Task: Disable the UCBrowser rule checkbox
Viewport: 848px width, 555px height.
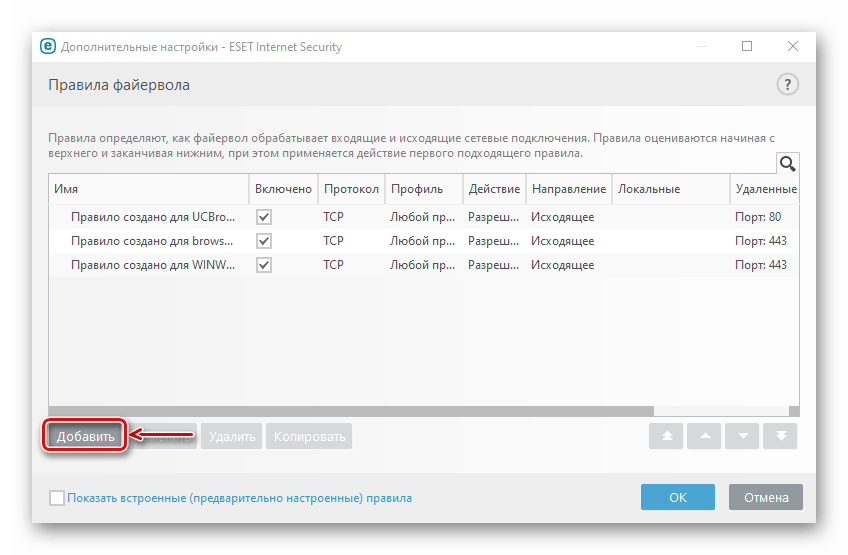Action: [x=264, y=216]
